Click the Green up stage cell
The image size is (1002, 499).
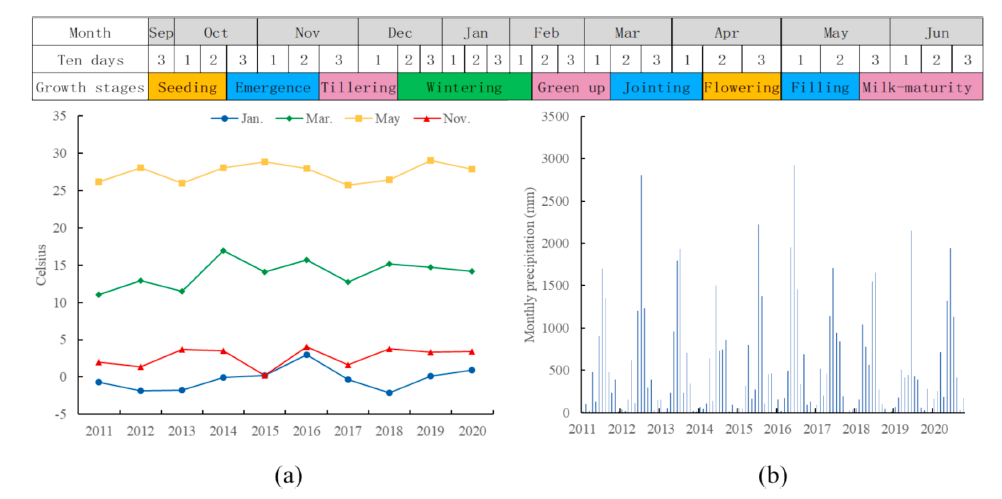tap(571, 87)
